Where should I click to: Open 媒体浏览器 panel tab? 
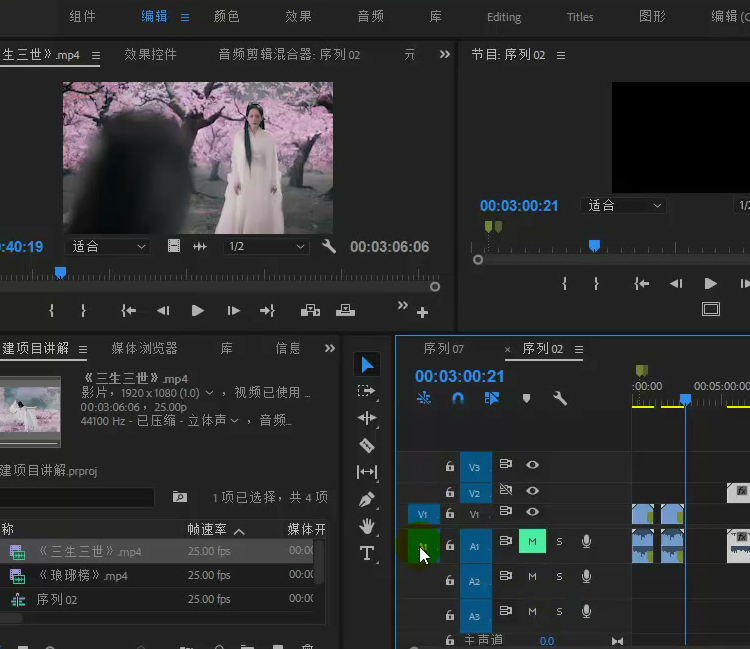144,348
